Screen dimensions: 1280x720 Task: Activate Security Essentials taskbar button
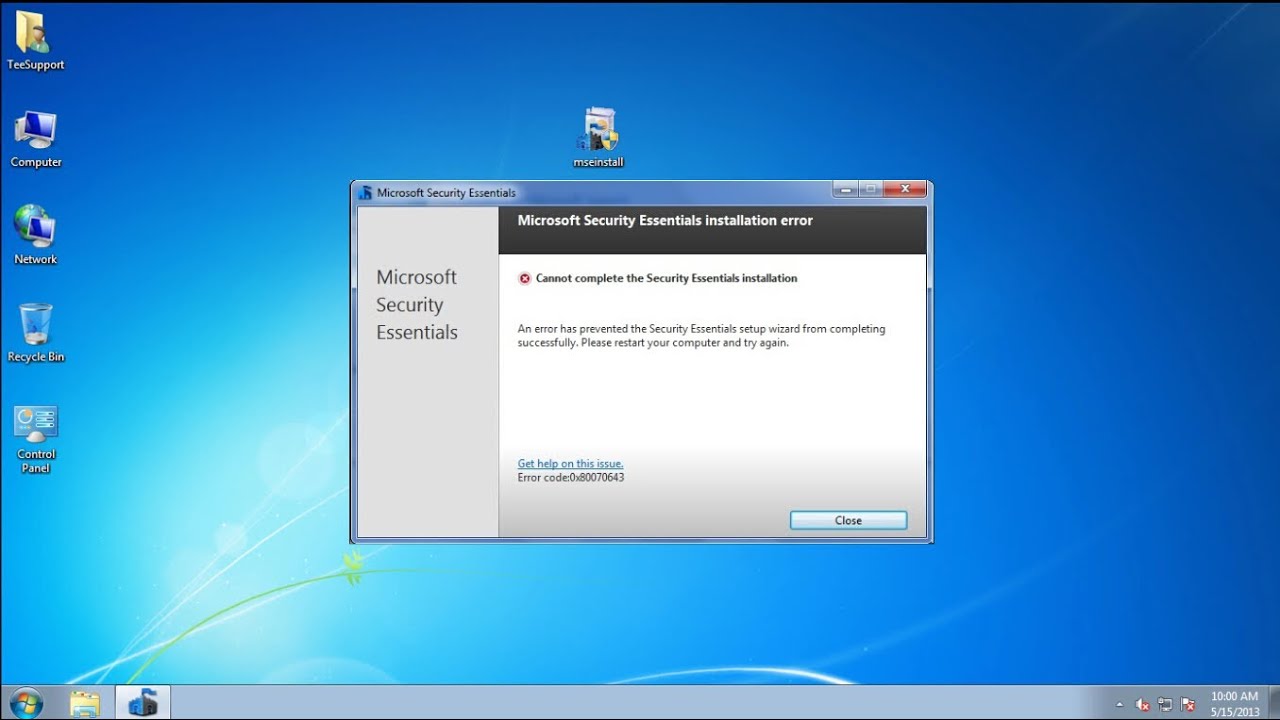143,704
